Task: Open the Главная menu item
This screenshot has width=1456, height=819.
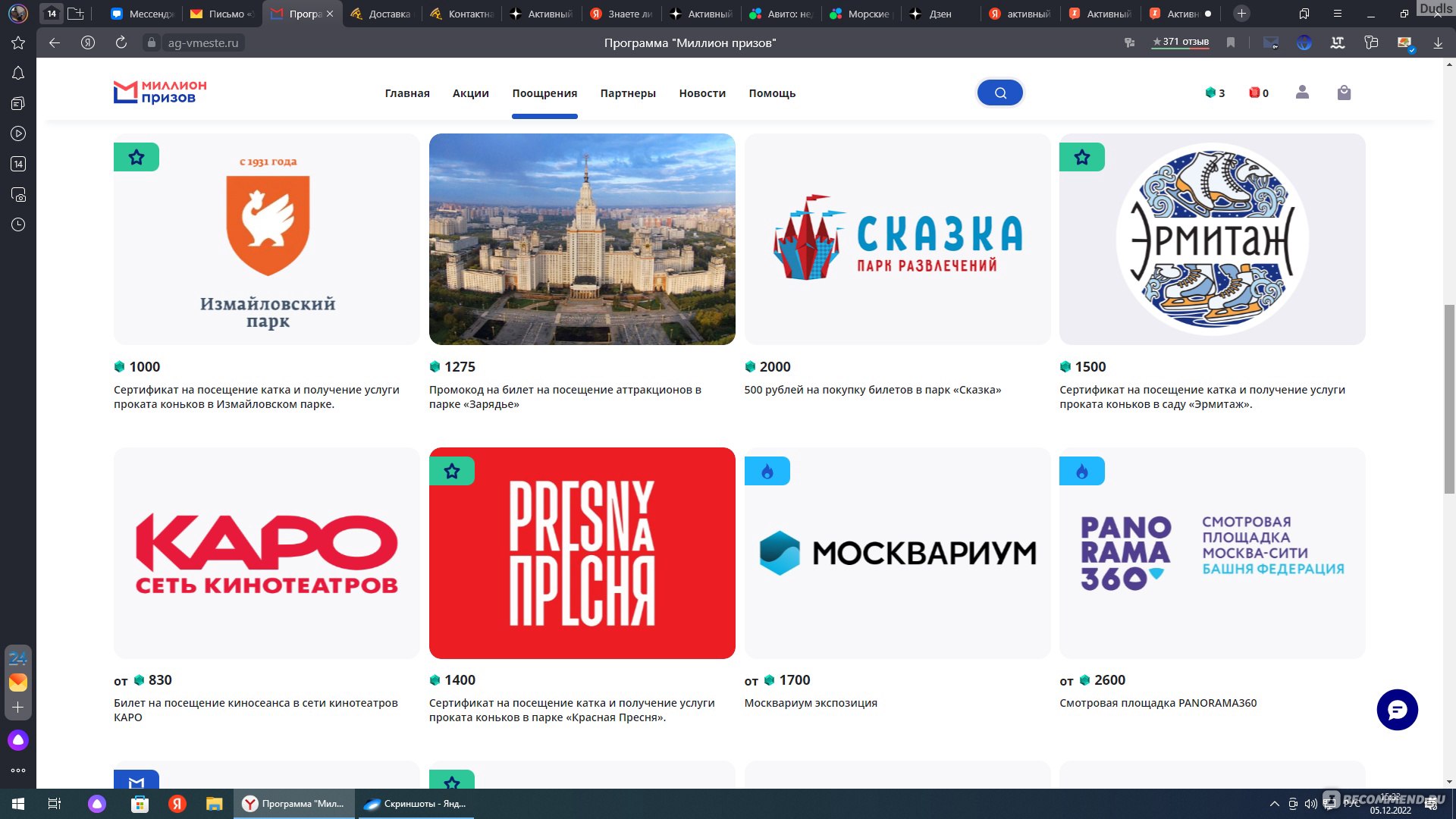Action: [407, 93]
